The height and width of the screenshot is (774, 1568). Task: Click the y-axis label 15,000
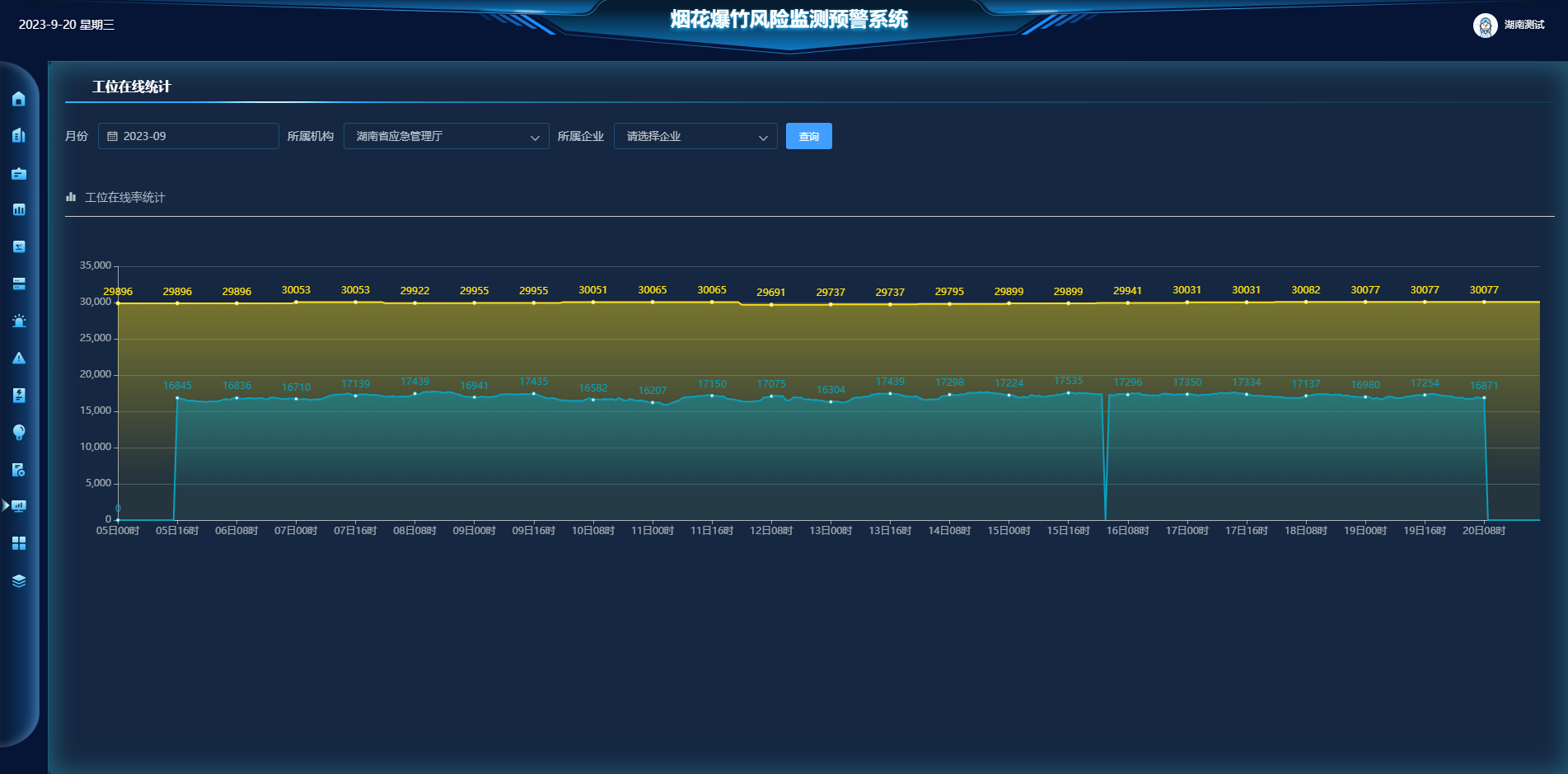96,410
